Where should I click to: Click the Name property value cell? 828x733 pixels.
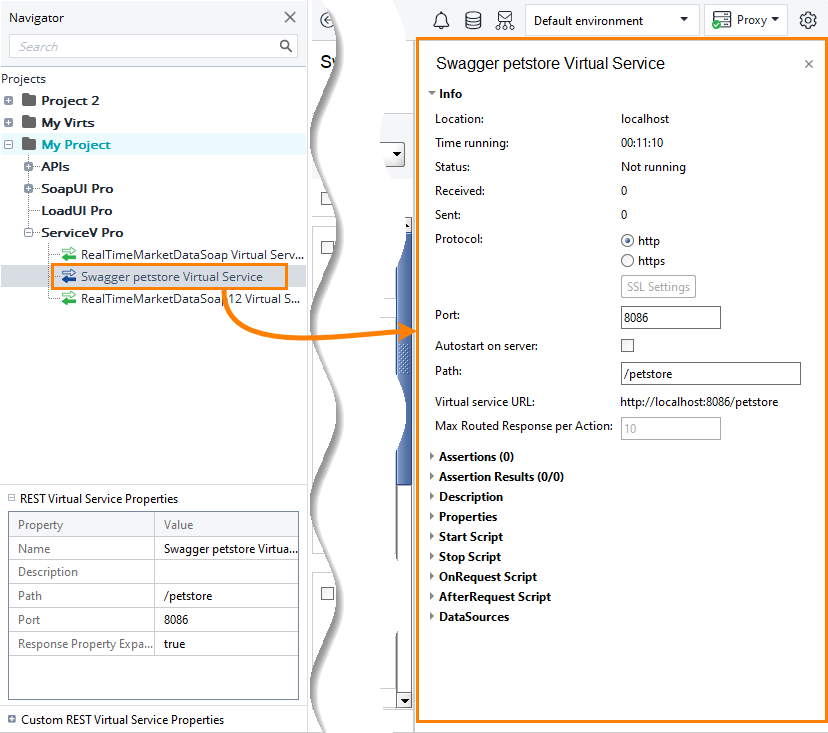tap(227, 549)
